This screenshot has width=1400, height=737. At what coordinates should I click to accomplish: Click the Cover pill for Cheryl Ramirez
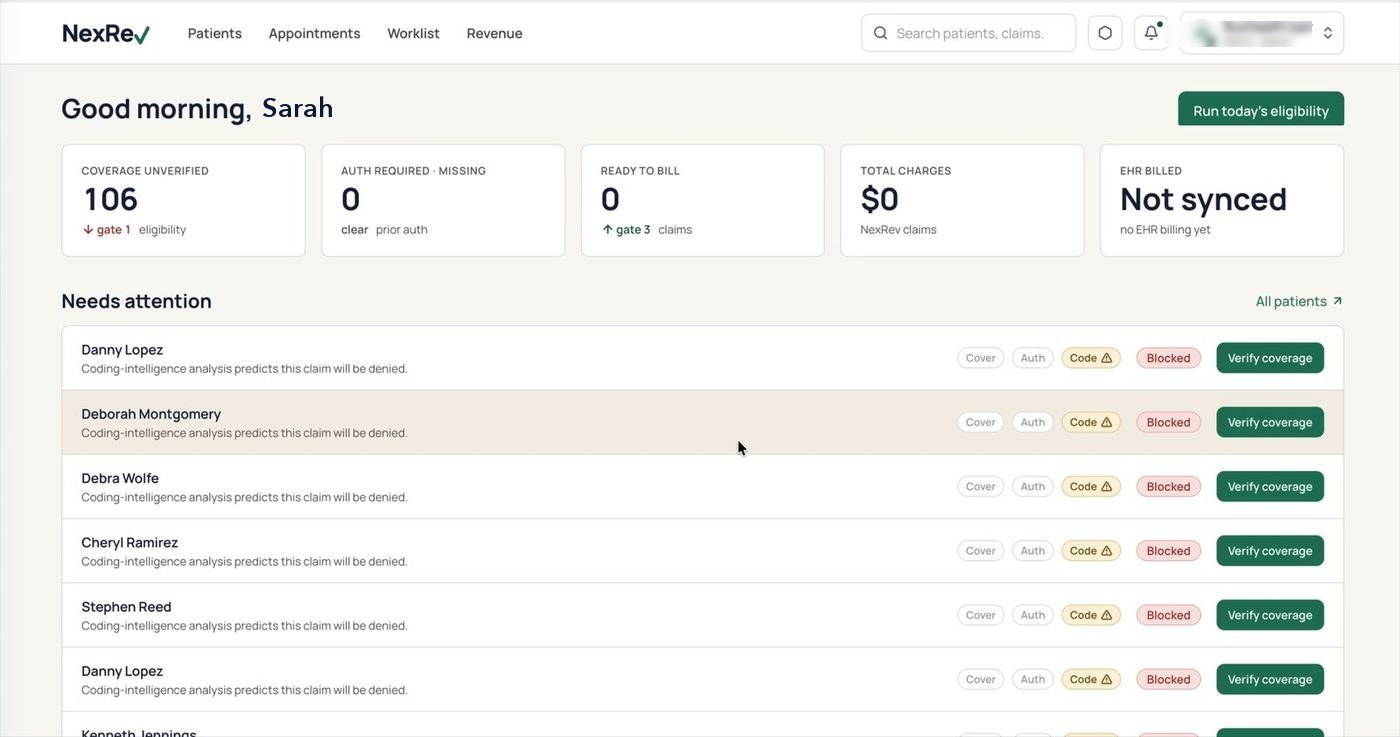(x=980, y=551)
